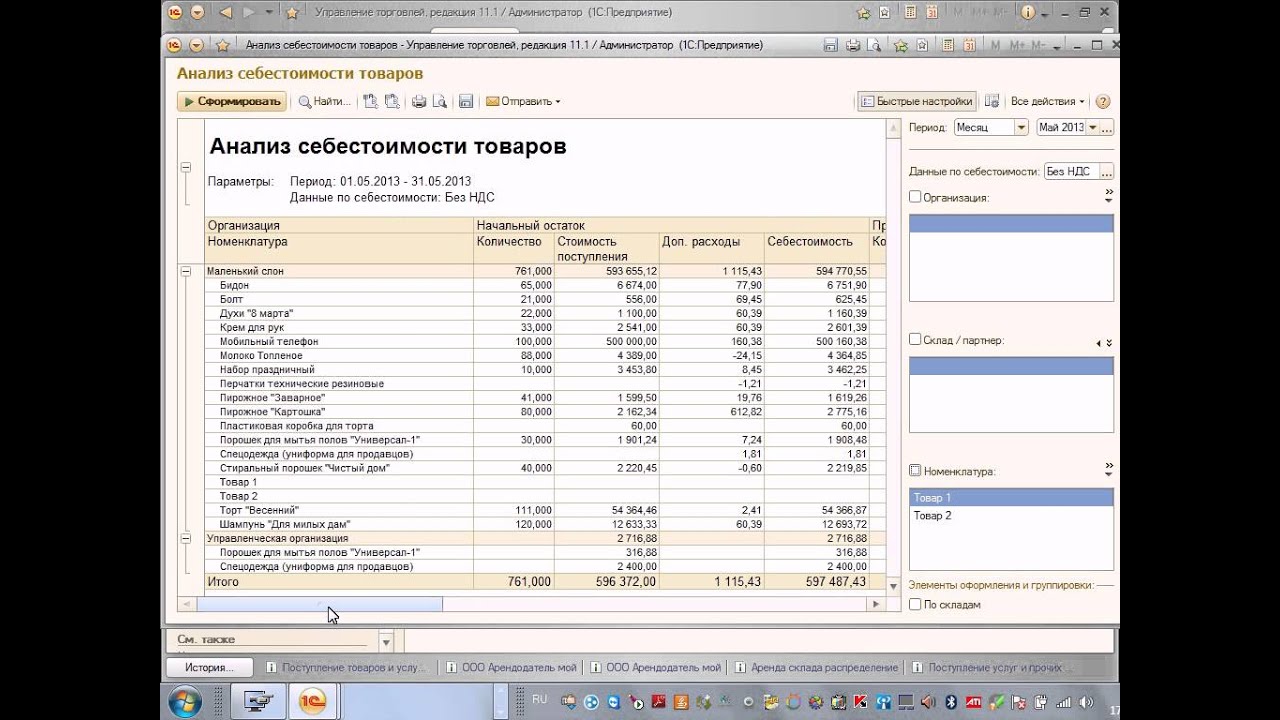Click the help question mark icon

[x=1103, y=101]
